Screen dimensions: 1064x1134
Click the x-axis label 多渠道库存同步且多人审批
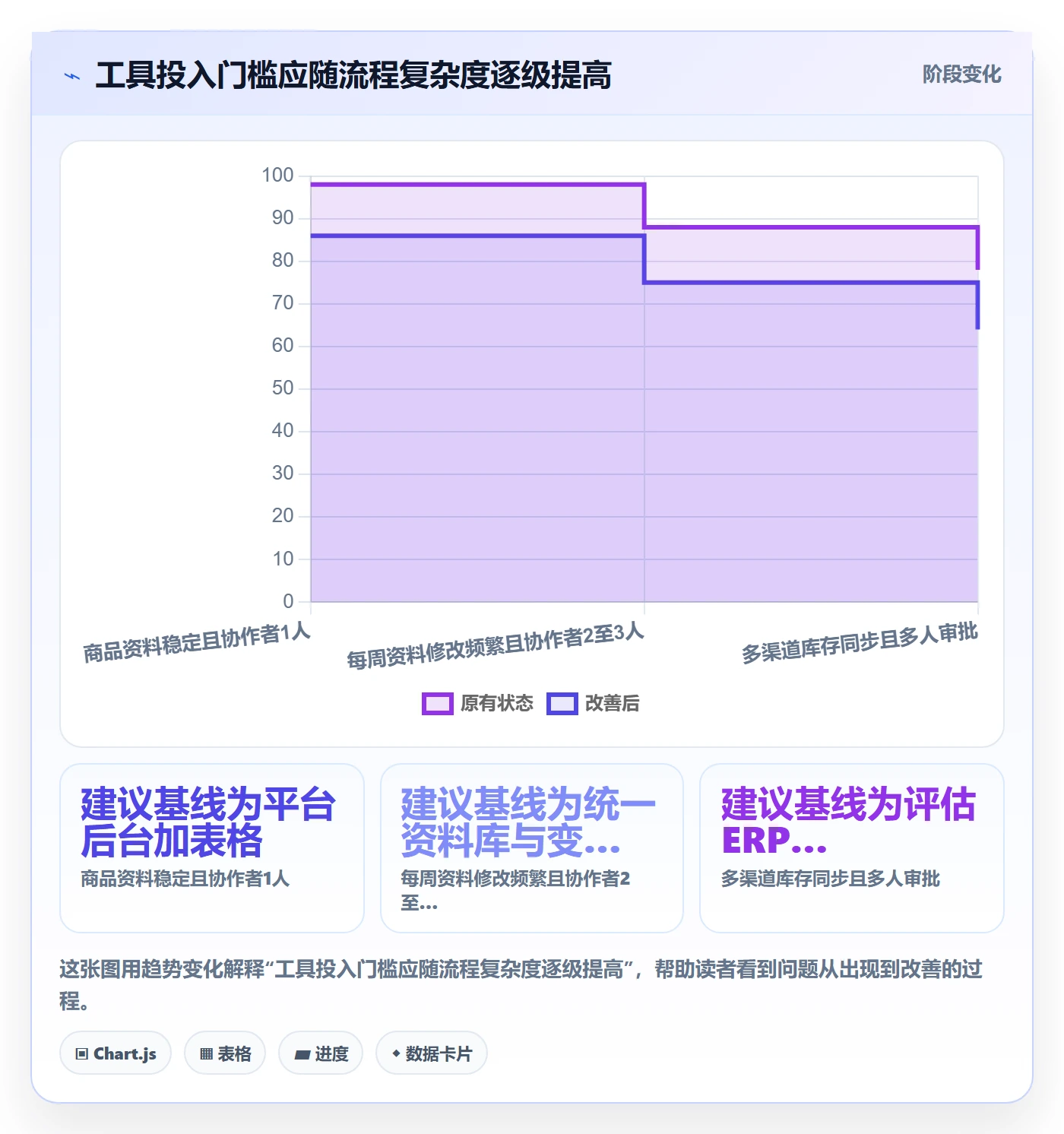860,643
